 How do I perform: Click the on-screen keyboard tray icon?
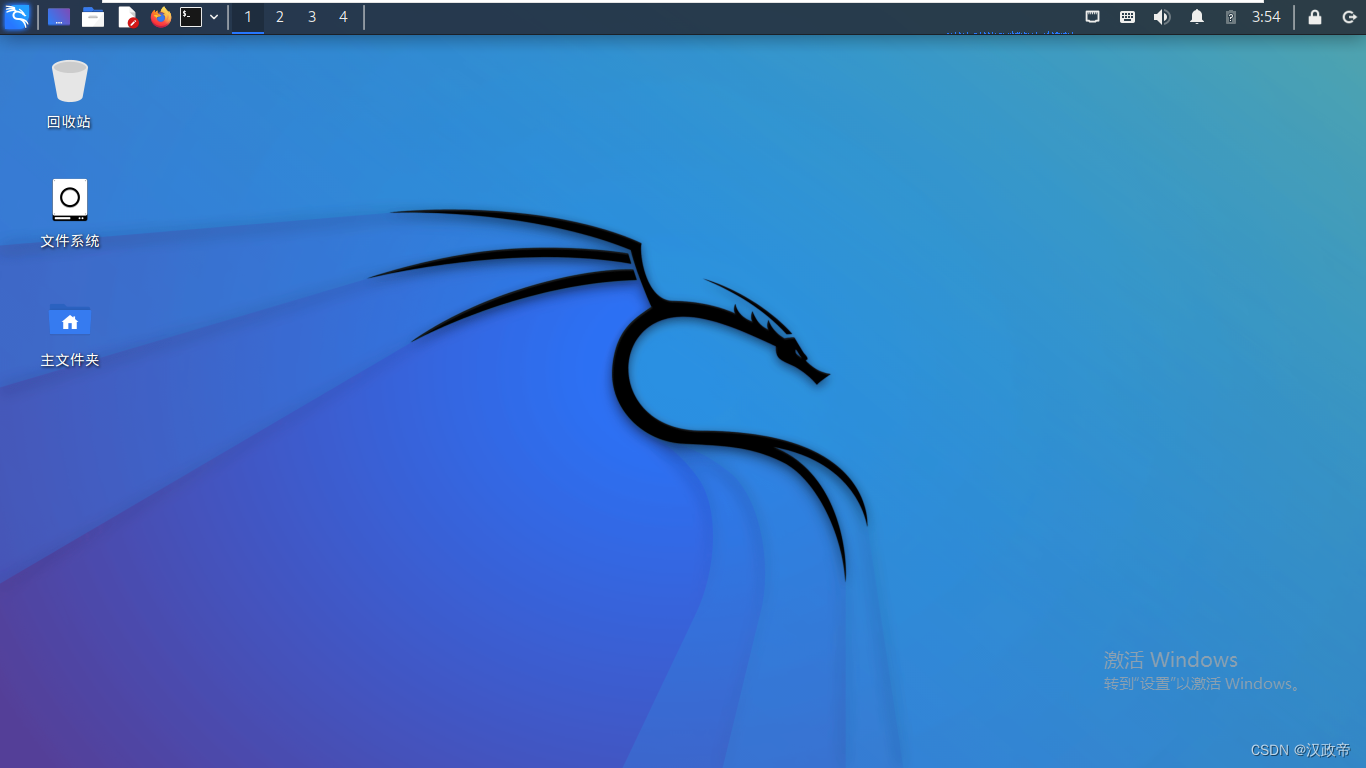(x=1127, y=16)
